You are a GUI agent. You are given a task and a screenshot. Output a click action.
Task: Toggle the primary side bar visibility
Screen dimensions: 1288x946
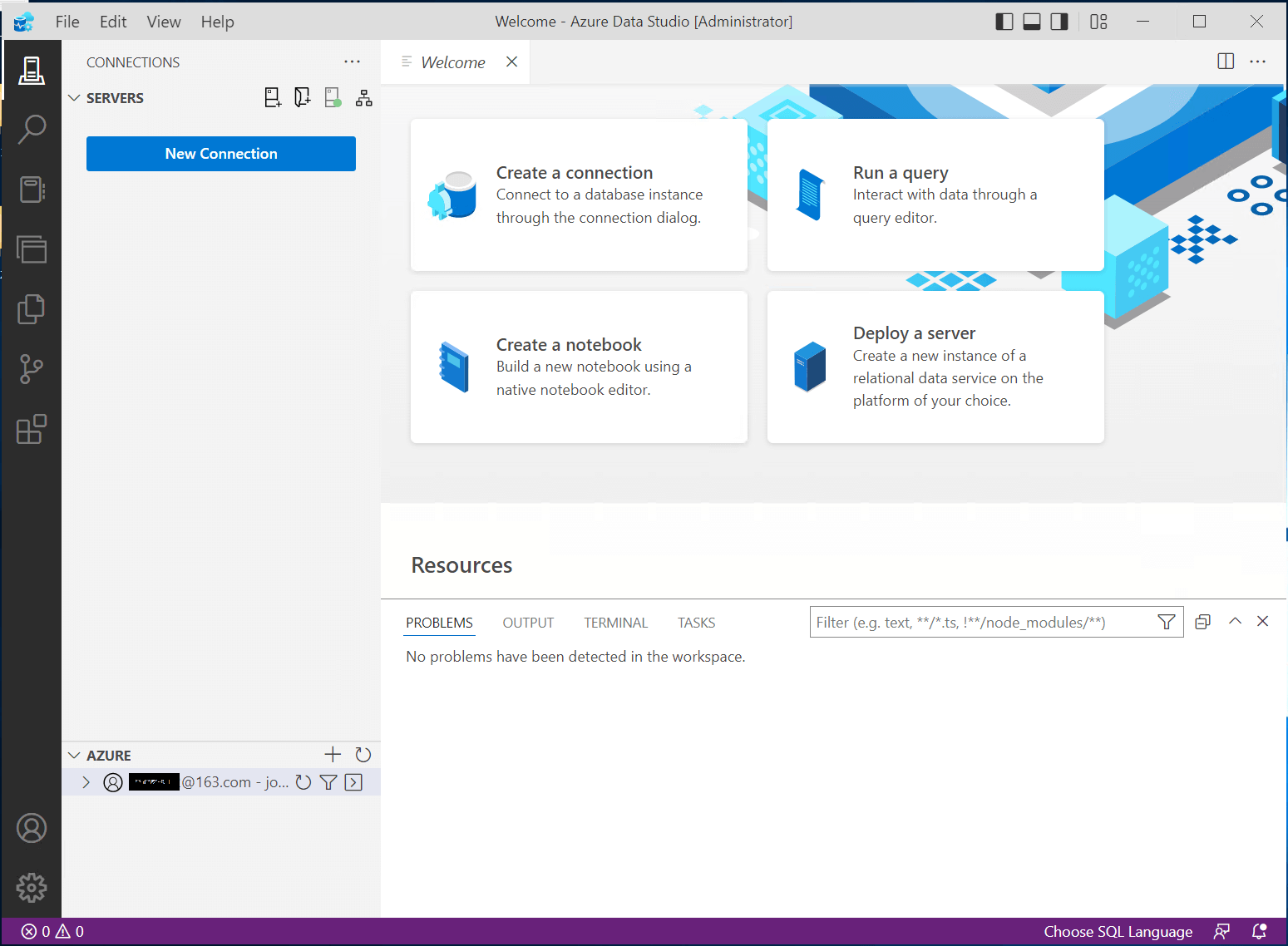tap(1004, 22)
